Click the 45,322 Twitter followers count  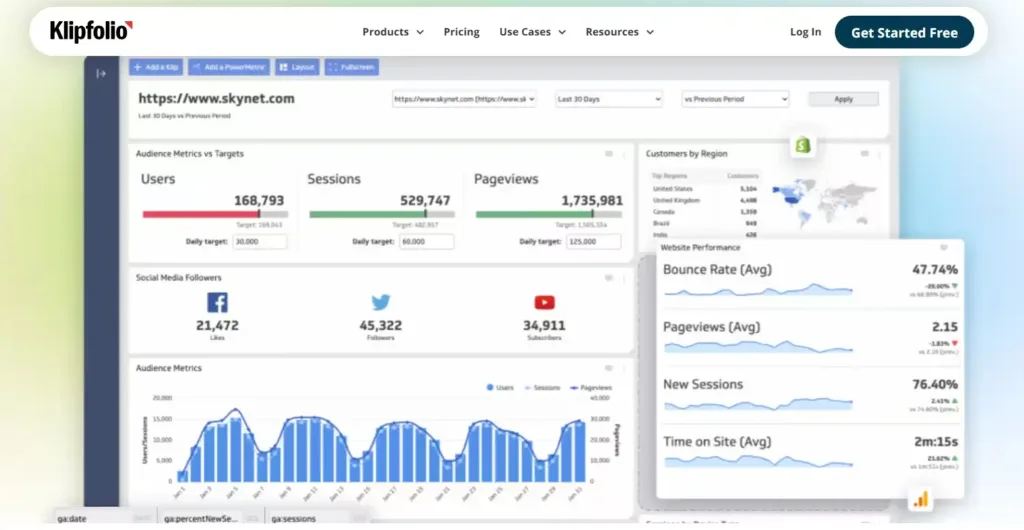pyautogui.click(x=381, y=325)
